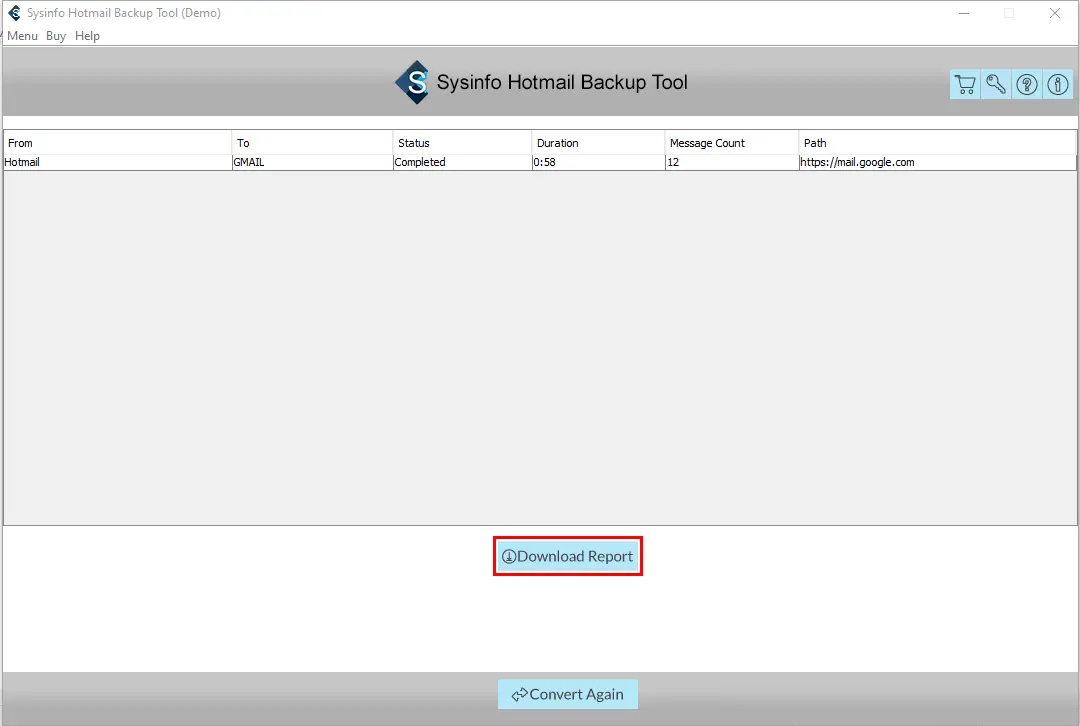Select the message count value 12
Viewport: 1080px width, 726px height.
pos(732,163)
